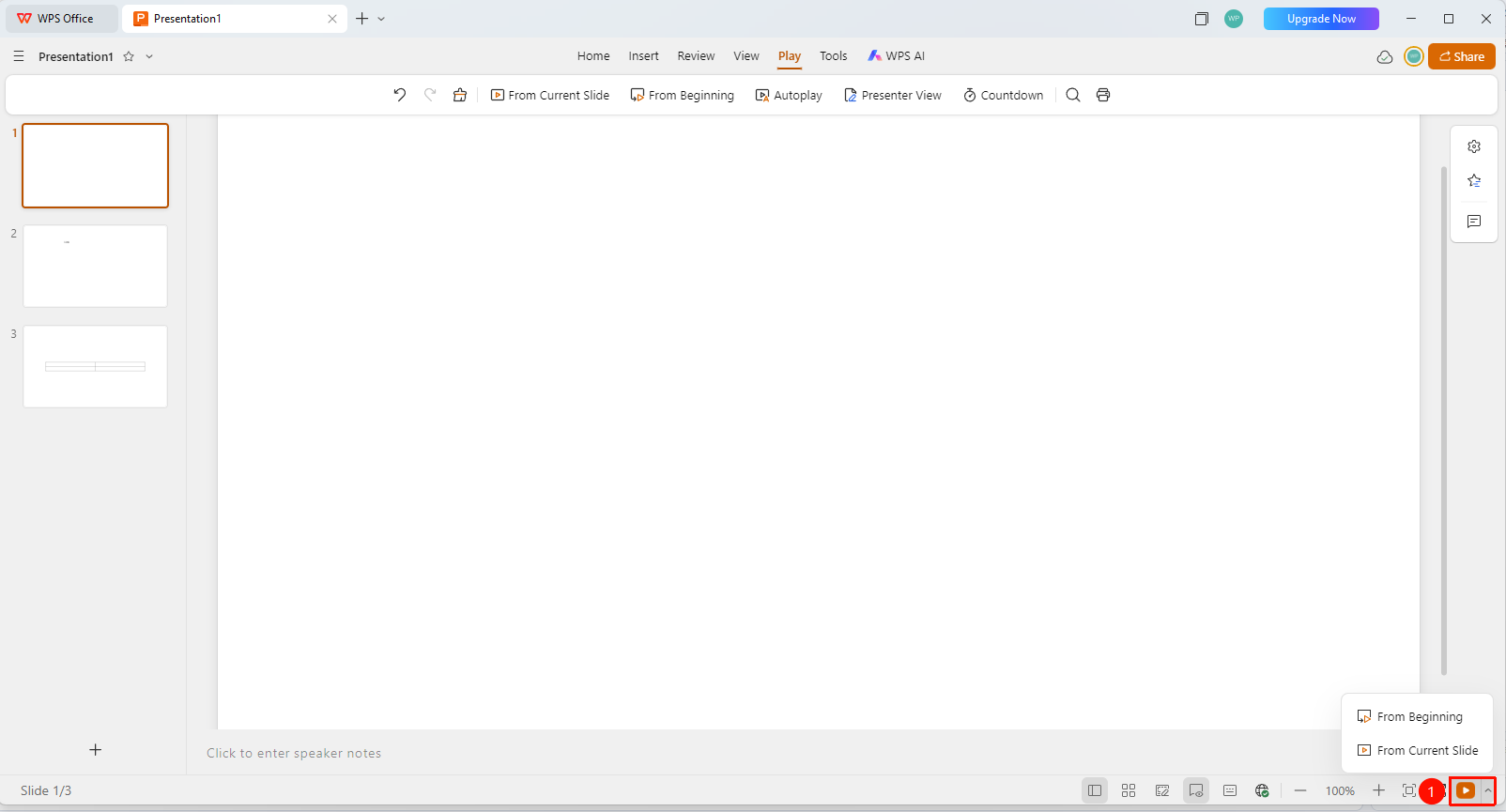This screenshot has width=1506, height=812.
Task: Select slide 3 thumbnail with table
Action: click(x=95, y=366)
